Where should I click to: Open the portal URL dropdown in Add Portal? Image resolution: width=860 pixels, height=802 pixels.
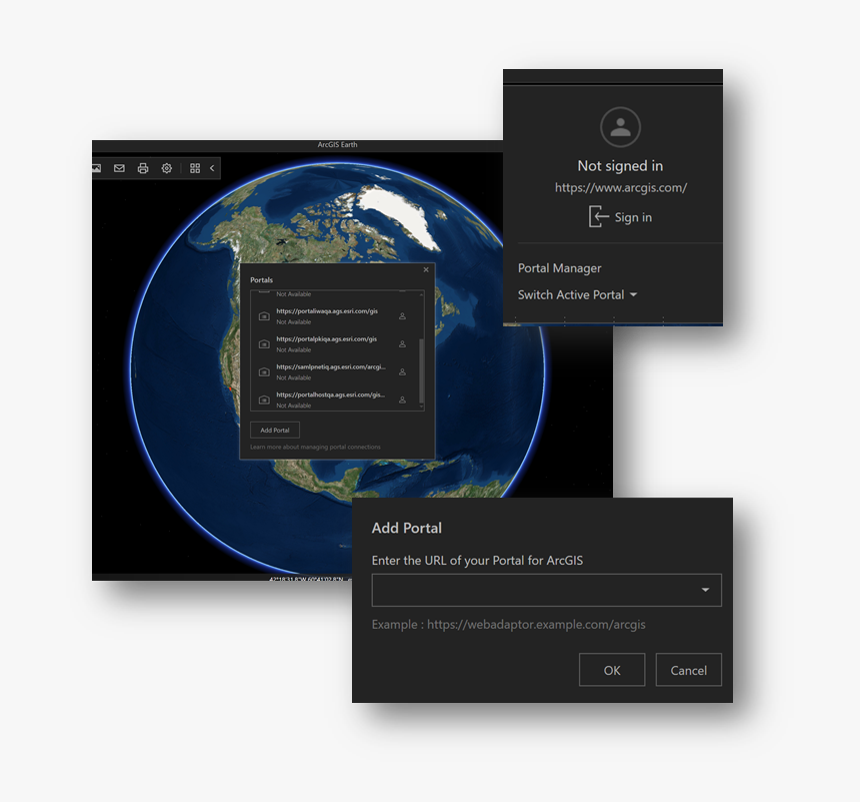(x=704, y=590)
